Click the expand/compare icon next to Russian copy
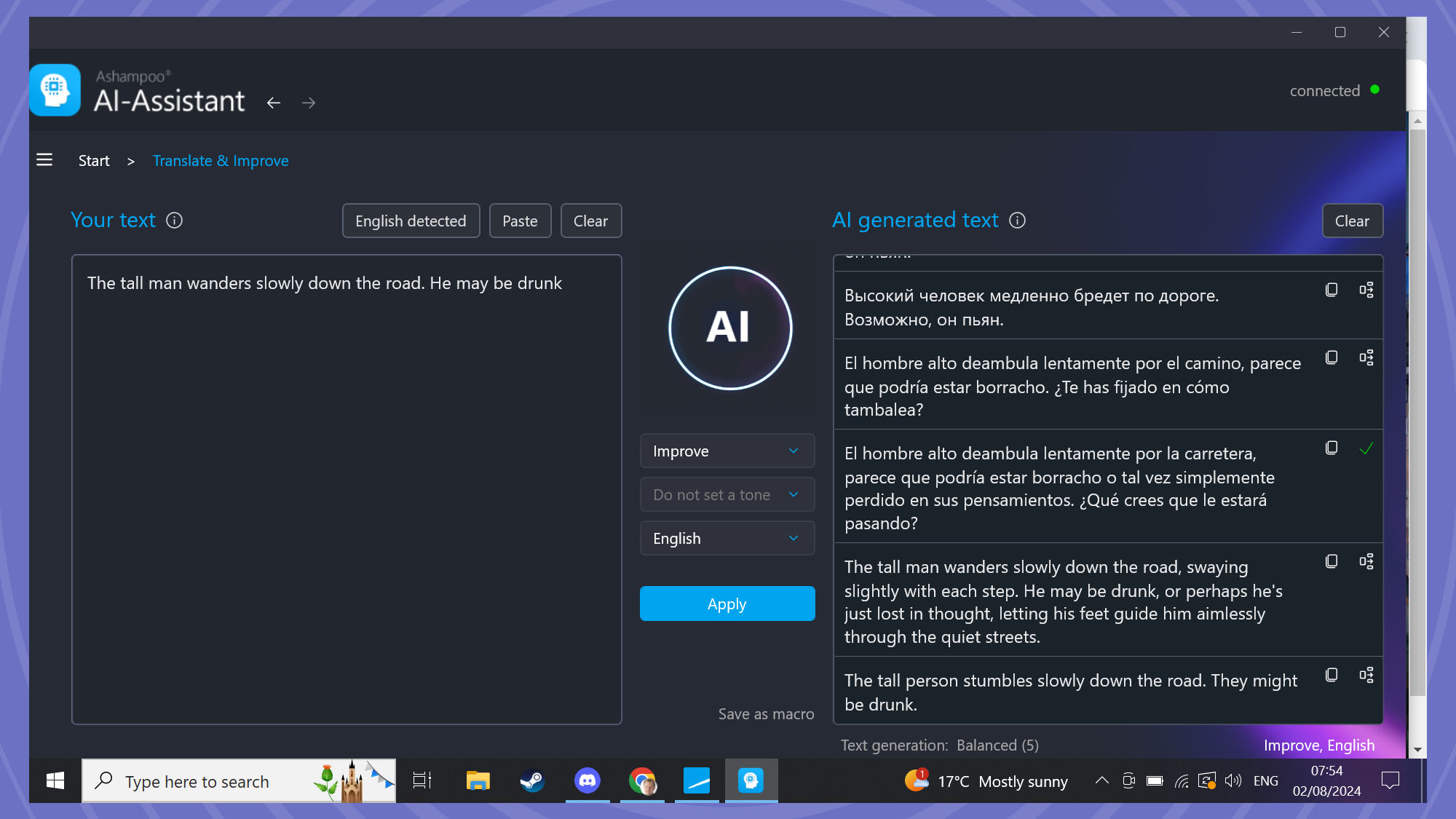The height and width of the screenshot is (819, 1456). (x=1367, y=290)
